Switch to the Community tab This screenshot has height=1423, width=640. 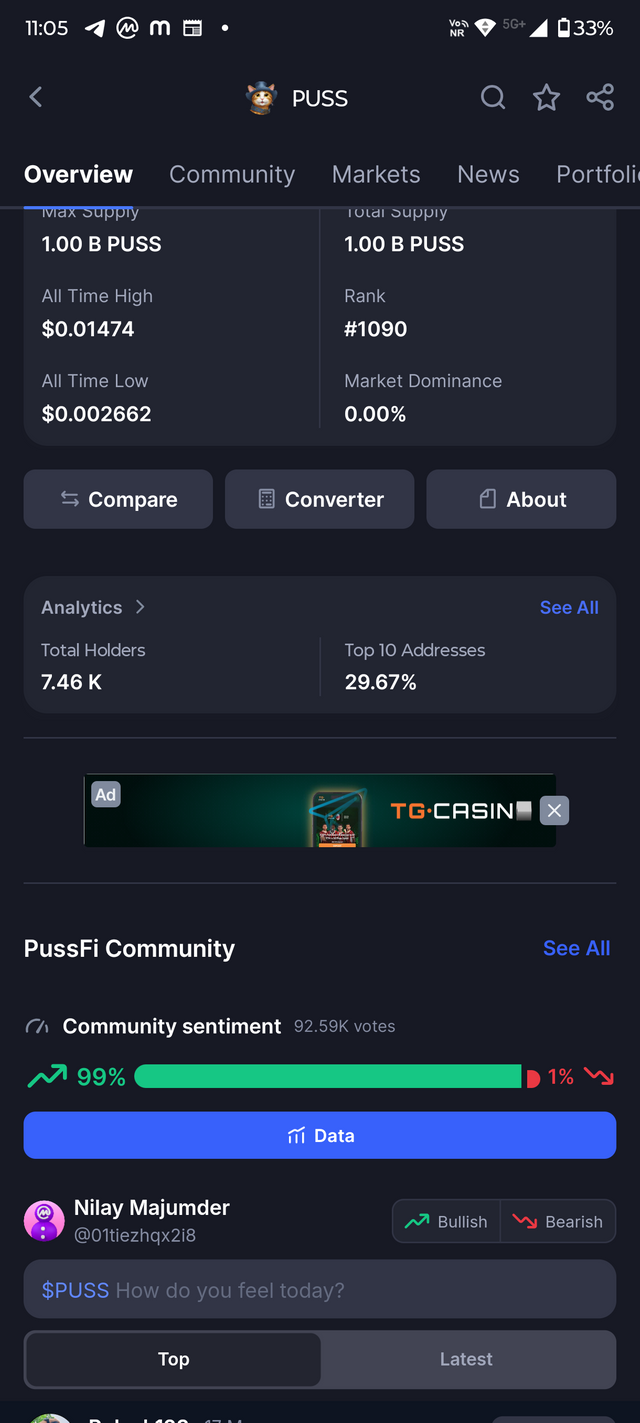tap(232, 174)
